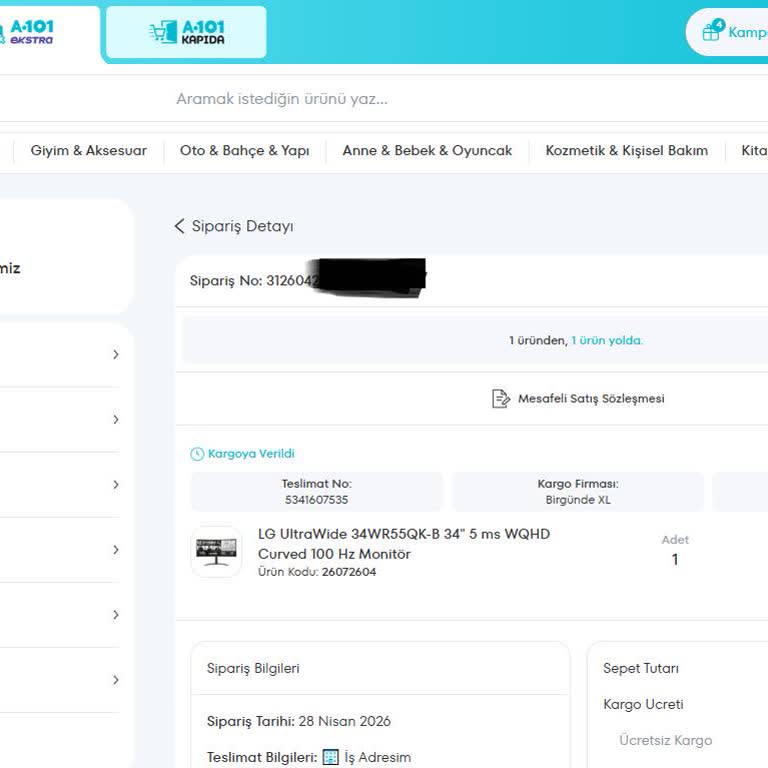
Task: Click the Kargo Ücreti label
Action: coord(643,704)
